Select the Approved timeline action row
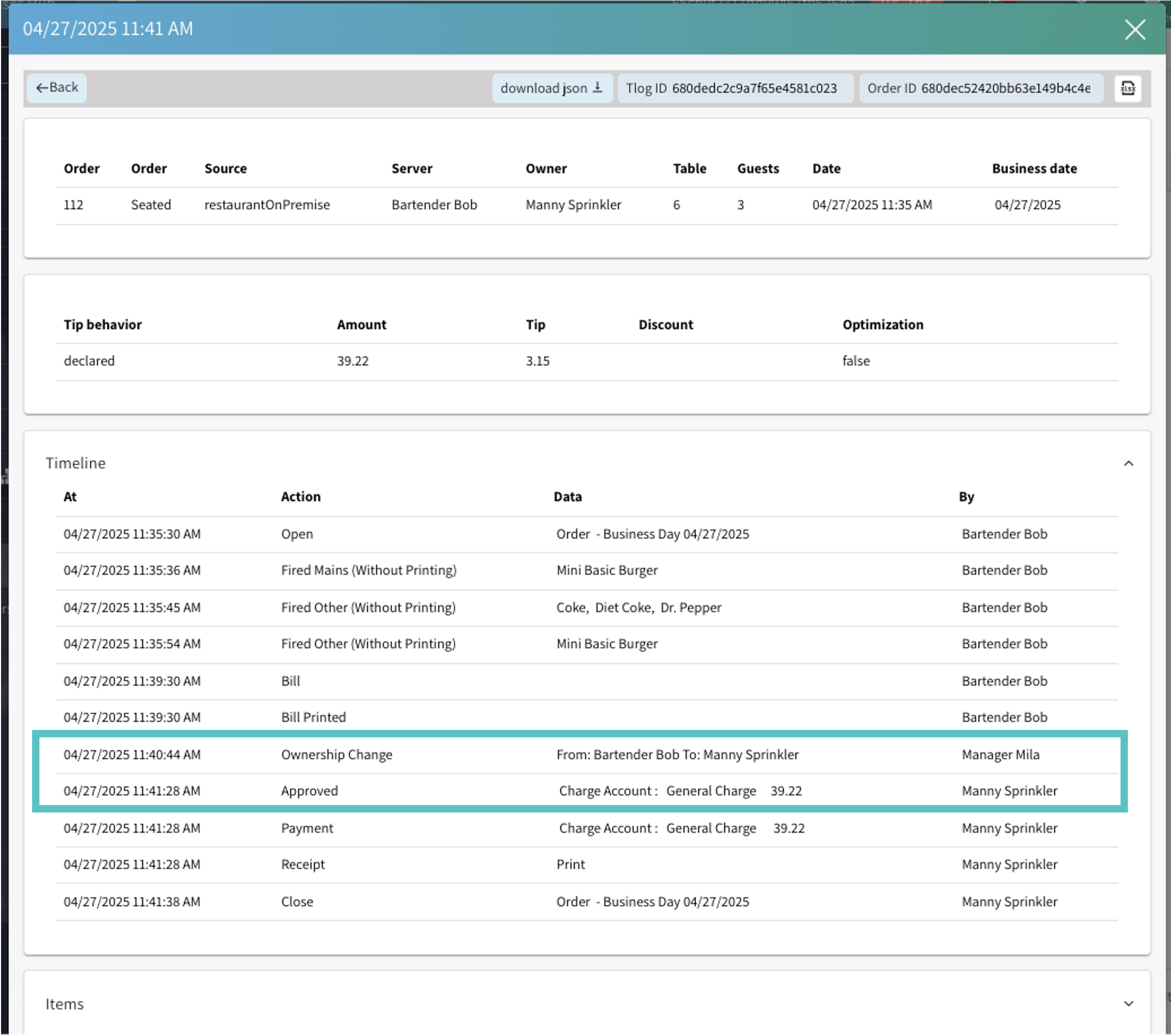 (309, 791)
